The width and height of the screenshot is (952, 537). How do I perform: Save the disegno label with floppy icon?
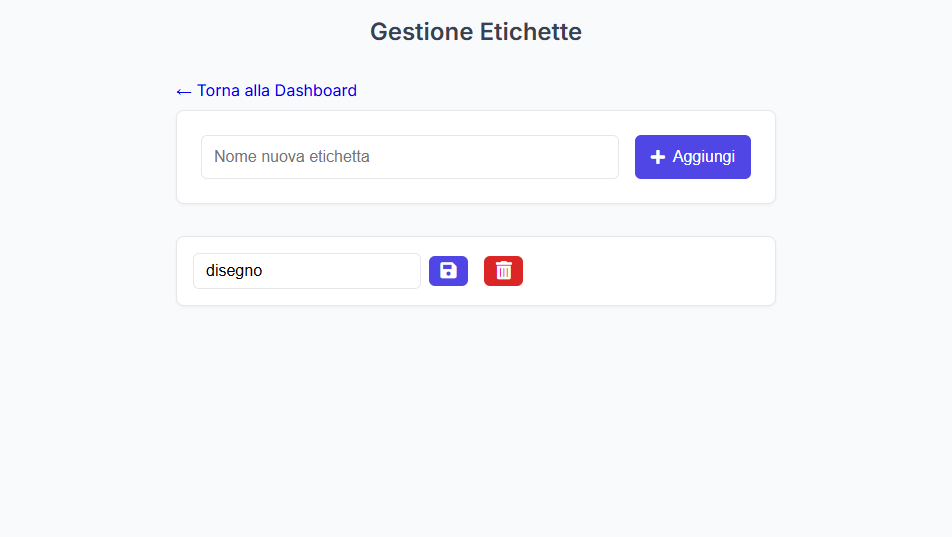[448, 271]
